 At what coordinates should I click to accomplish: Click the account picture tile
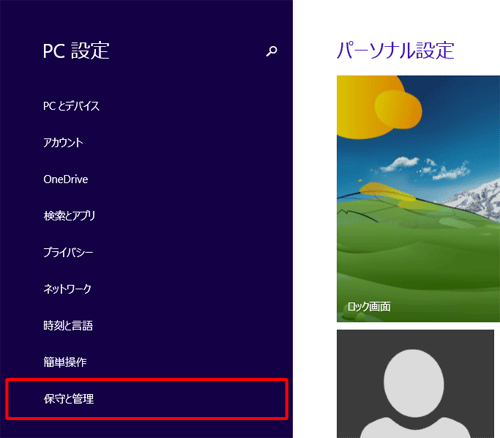(415, 384)
